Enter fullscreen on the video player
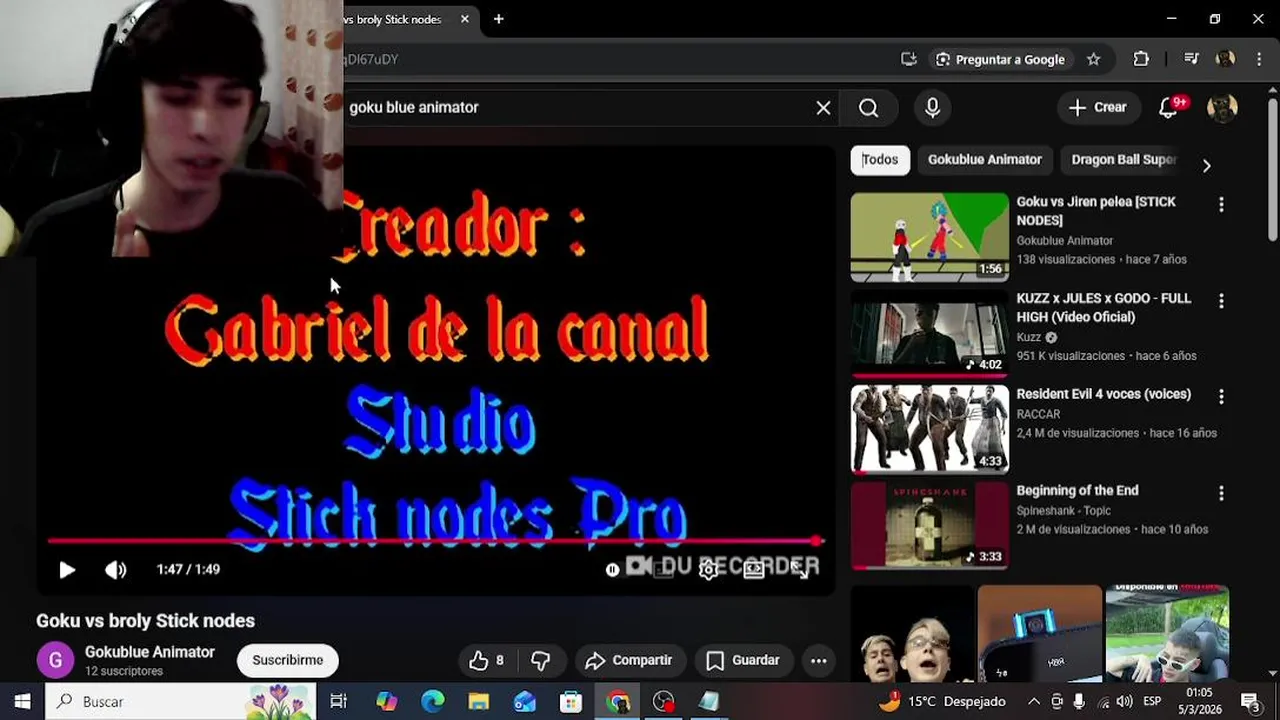This screenshot has width=1280, height=720. (x=799, y=569)
